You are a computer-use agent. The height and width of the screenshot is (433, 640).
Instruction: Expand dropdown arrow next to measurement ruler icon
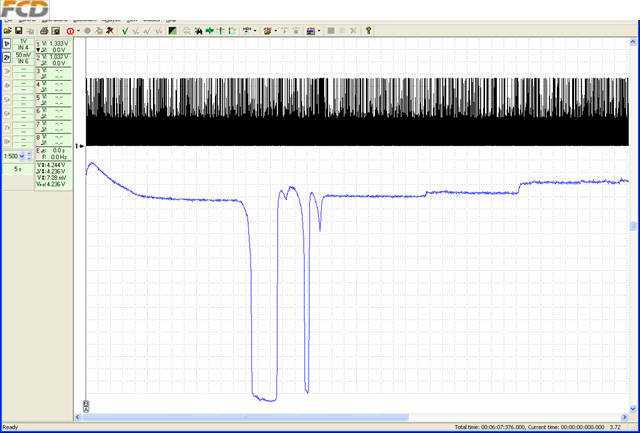[x=255, y=31]
